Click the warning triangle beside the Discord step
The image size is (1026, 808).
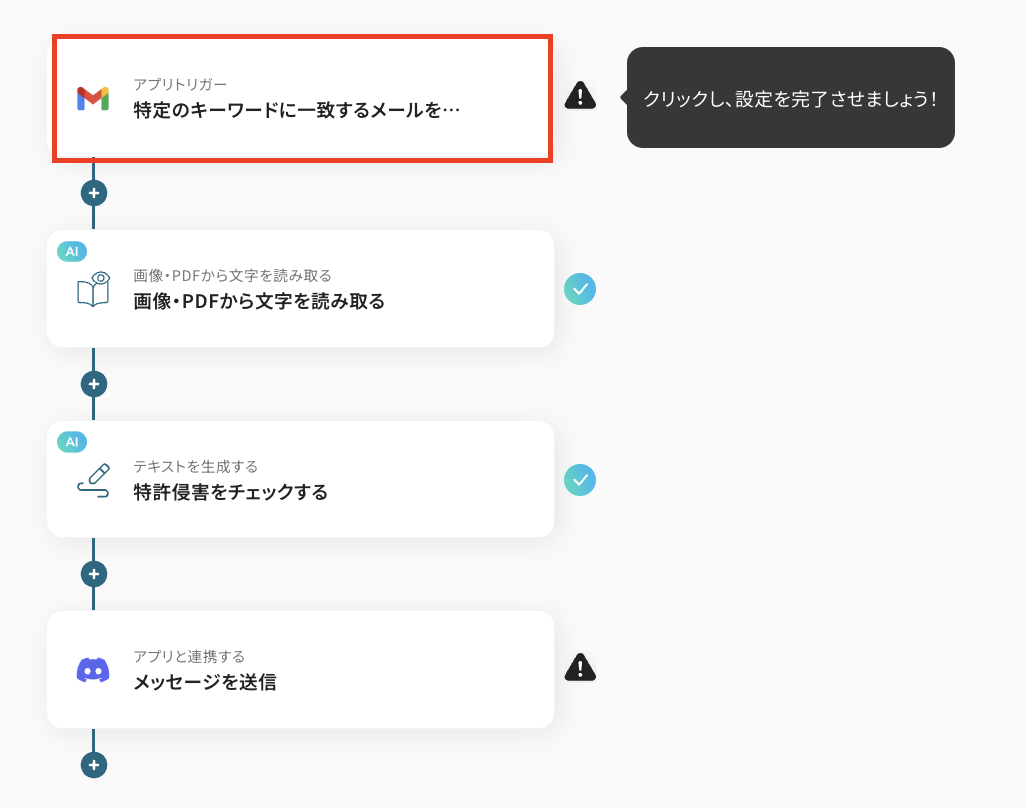pos(580,667)
